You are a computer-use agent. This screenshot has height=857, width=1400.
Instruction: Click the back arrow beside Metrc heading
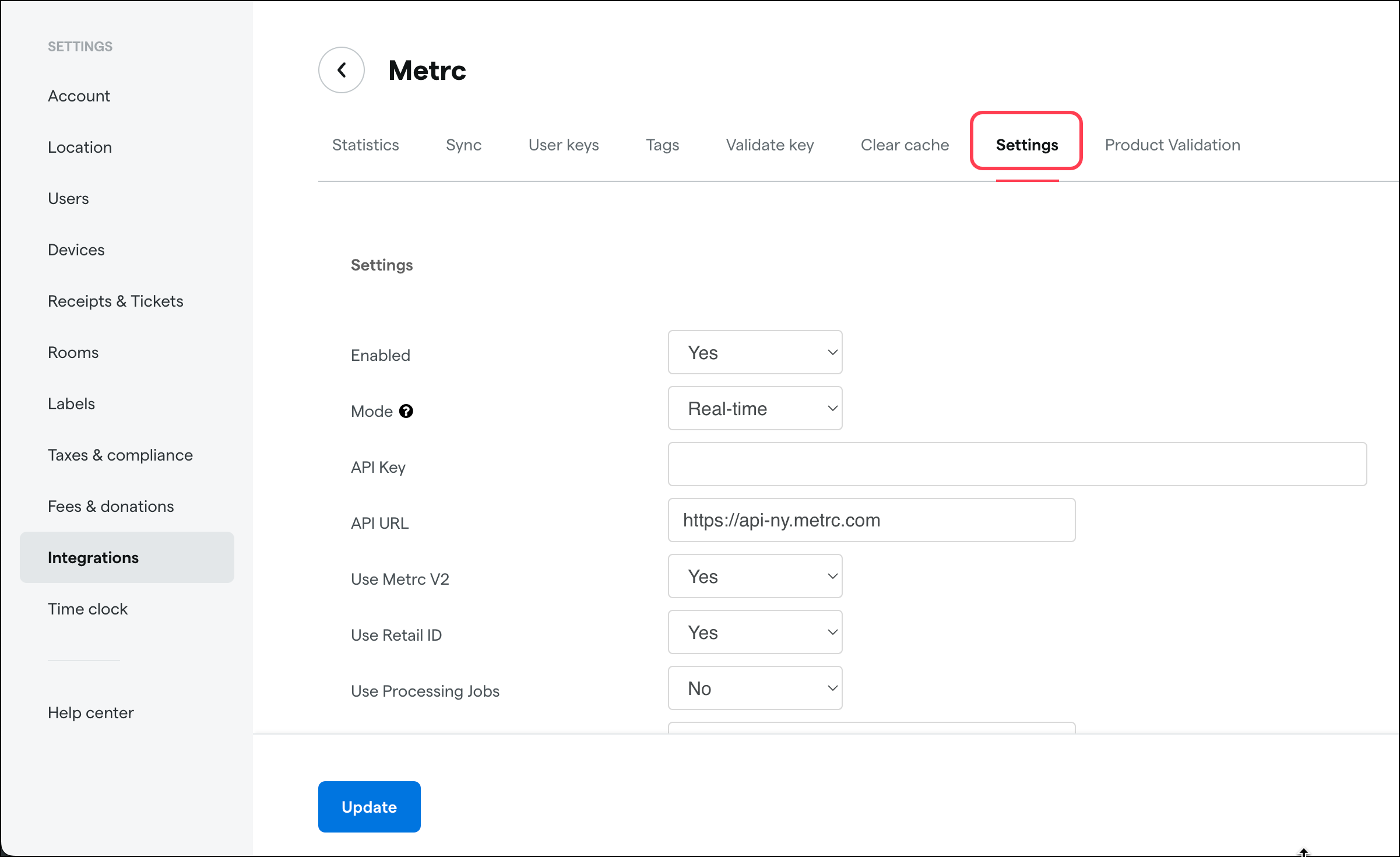[341, 69]
